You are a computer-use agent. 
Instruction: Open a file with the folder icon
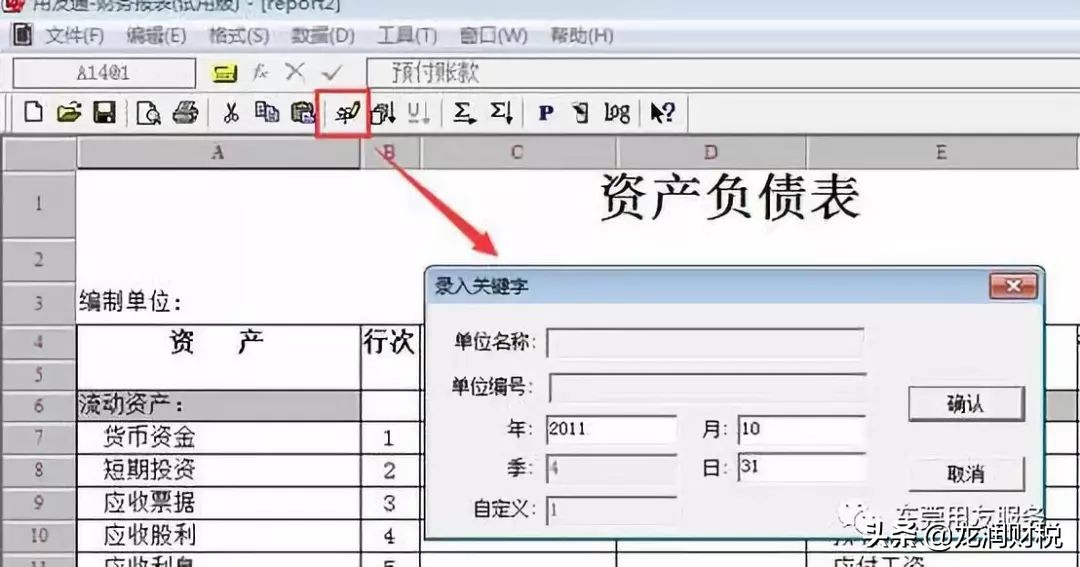(x=69, y=112)
